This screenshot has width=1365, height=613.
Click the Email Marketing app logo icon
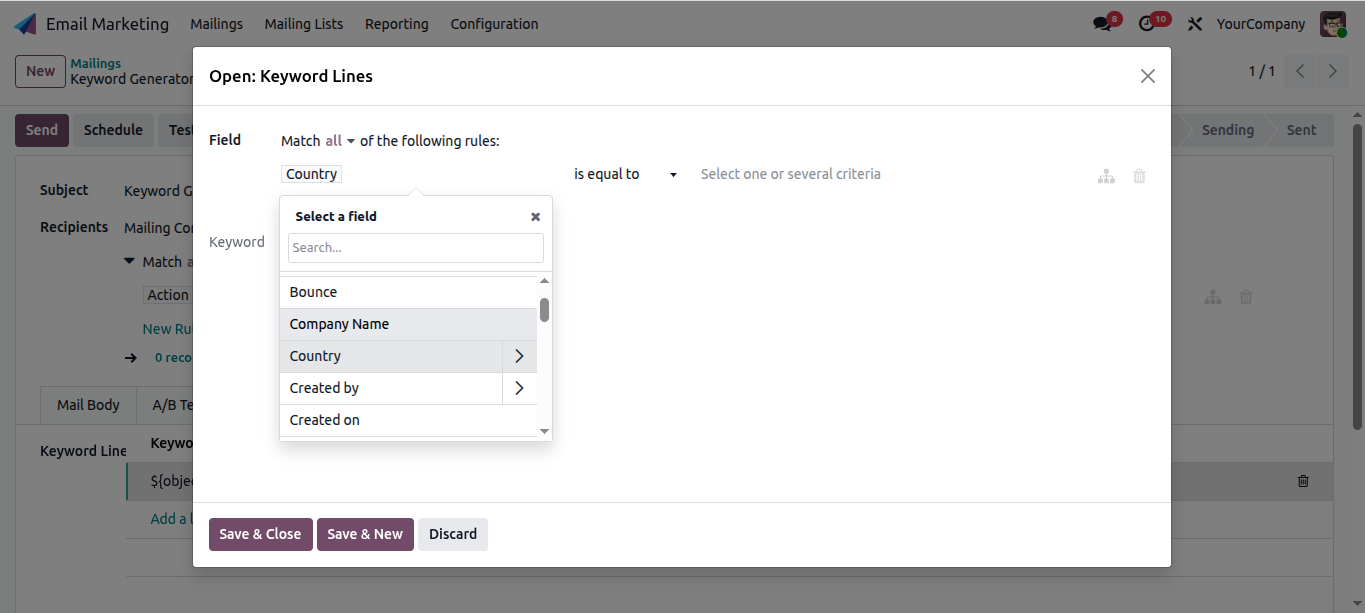point(25,24)
